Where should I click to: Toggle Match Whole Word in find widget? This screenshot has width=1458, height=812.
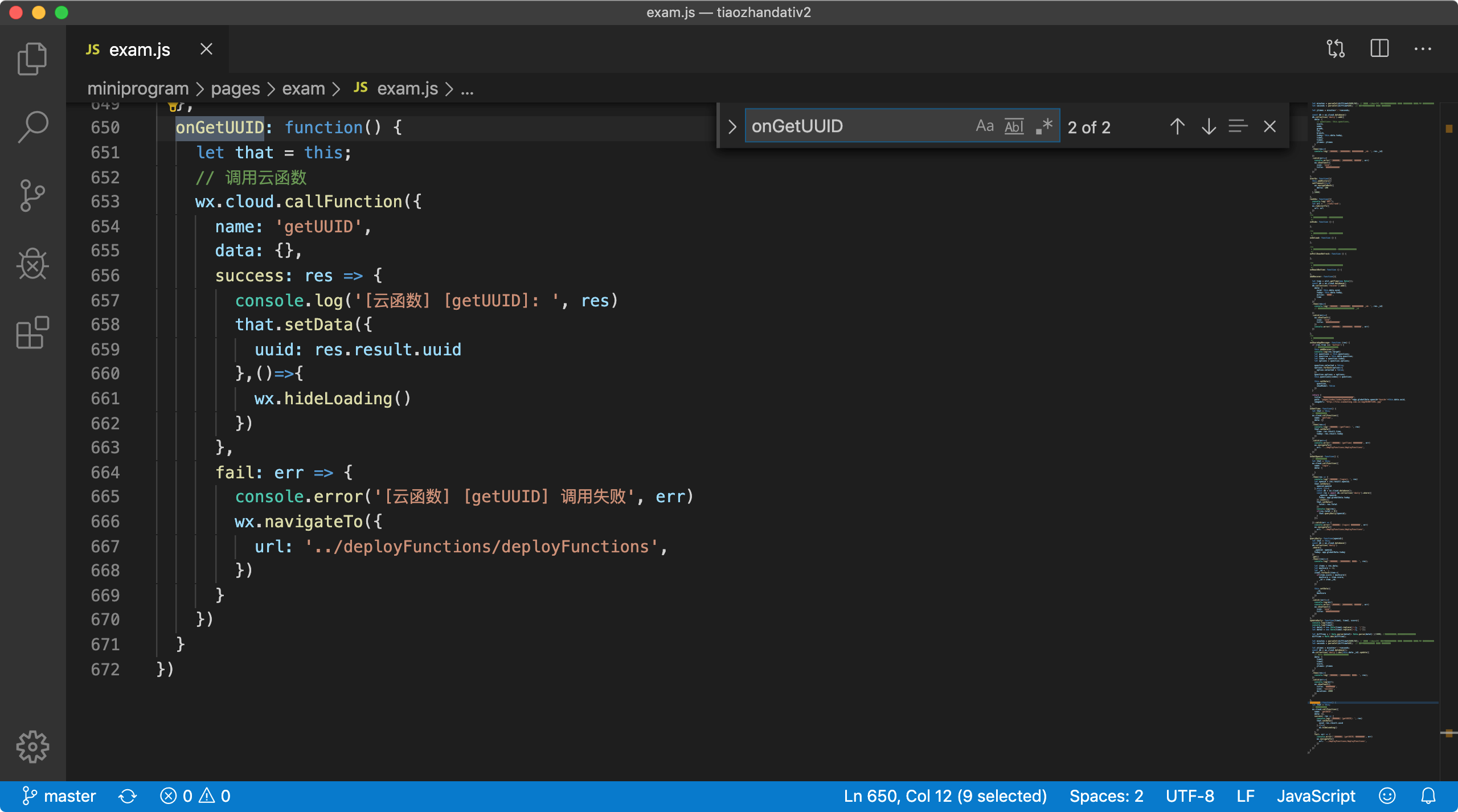[1014, 126]
